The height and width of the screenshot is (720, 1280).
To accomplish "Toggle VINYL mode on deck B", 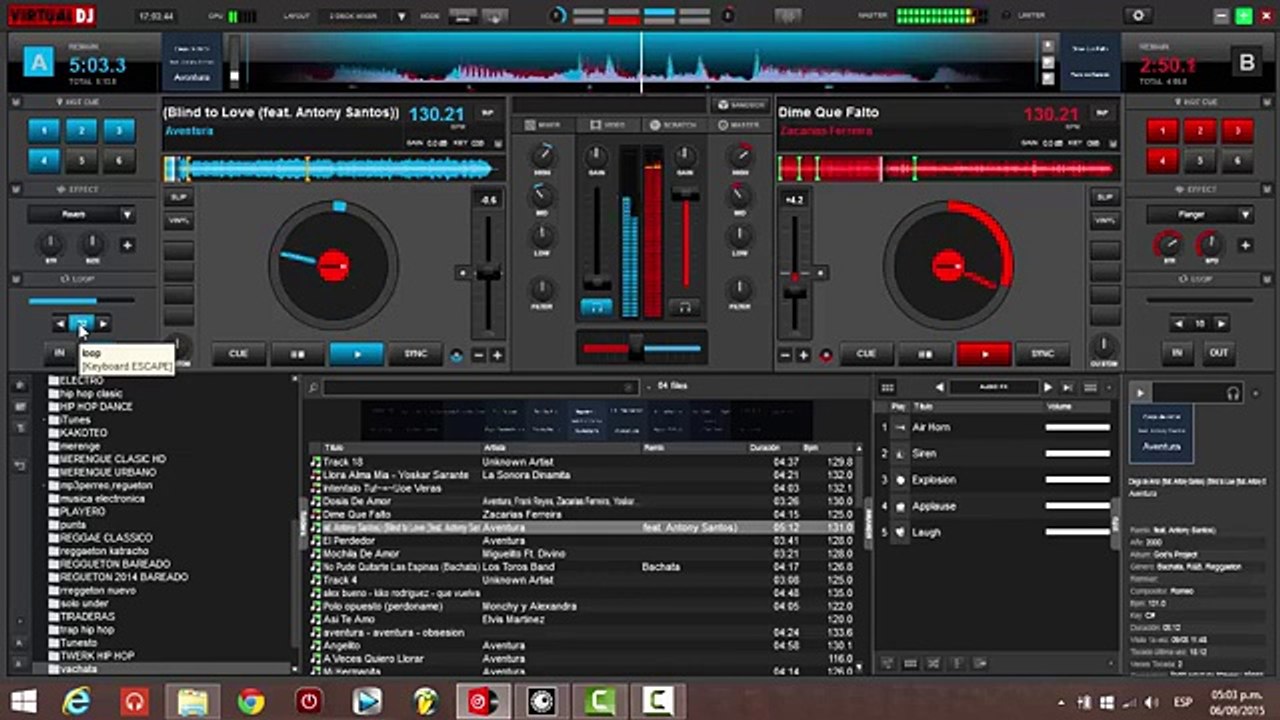I will 1104,220.
